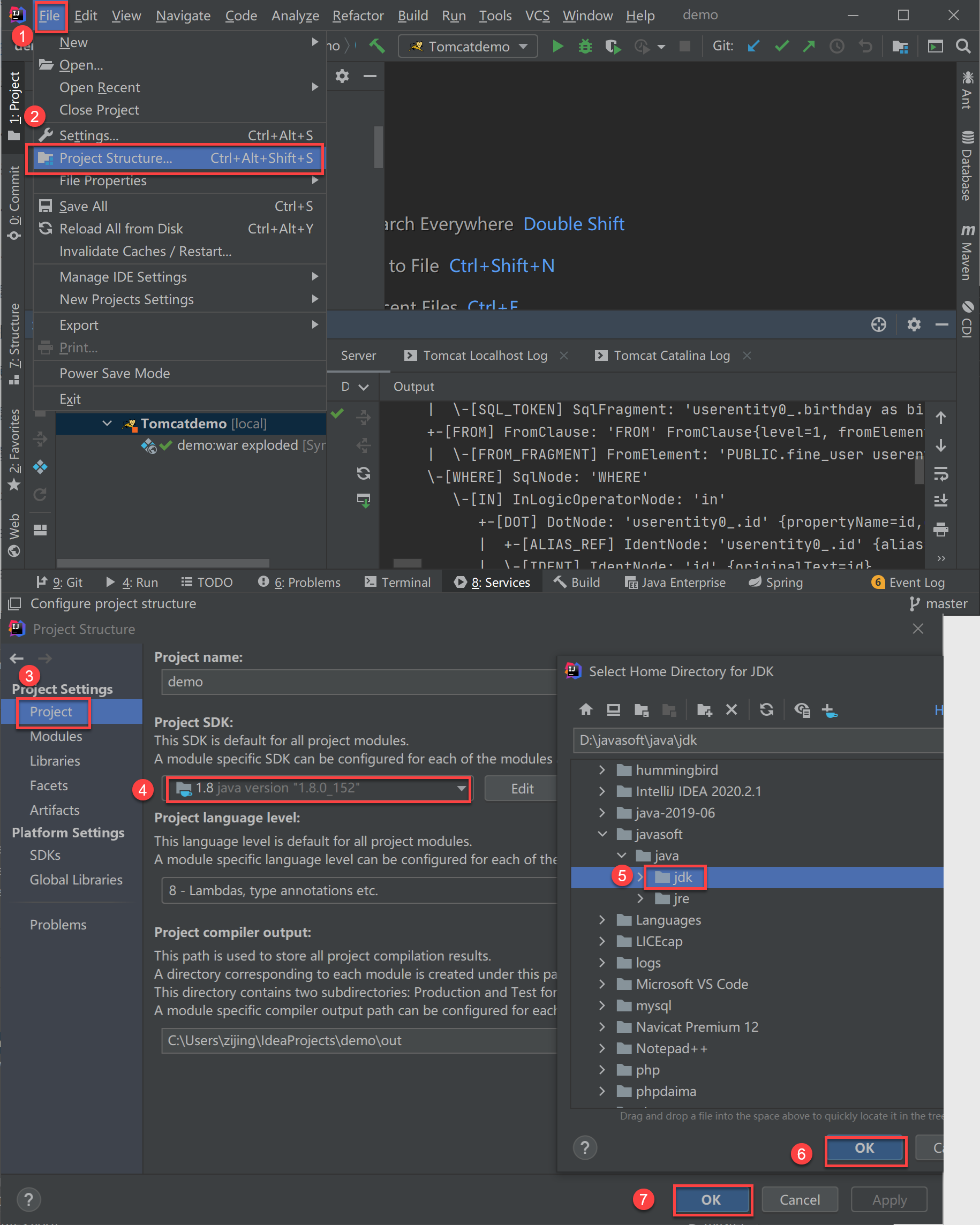The height and width of the screenshot is (1225, 980).
Task: Click the green hammer Build Project icon
Action: tap(377, 46)
